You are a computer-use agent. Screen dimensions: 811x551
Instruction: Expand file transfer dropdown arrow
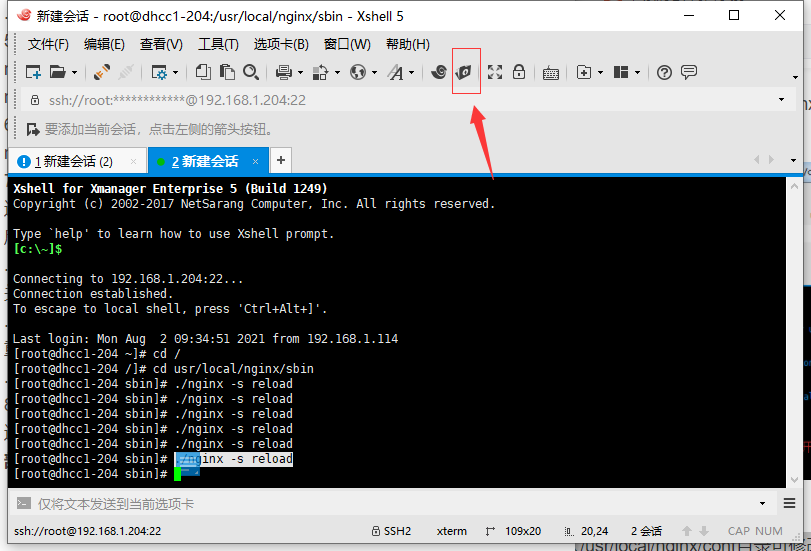click(x=337, y=73)
